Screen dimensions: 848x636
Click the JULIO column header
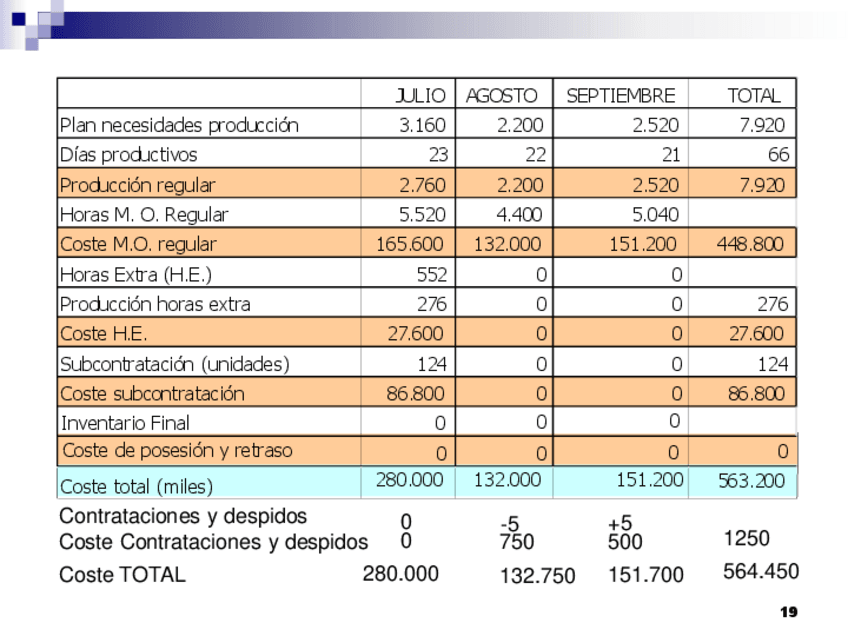tap(420, 96)
